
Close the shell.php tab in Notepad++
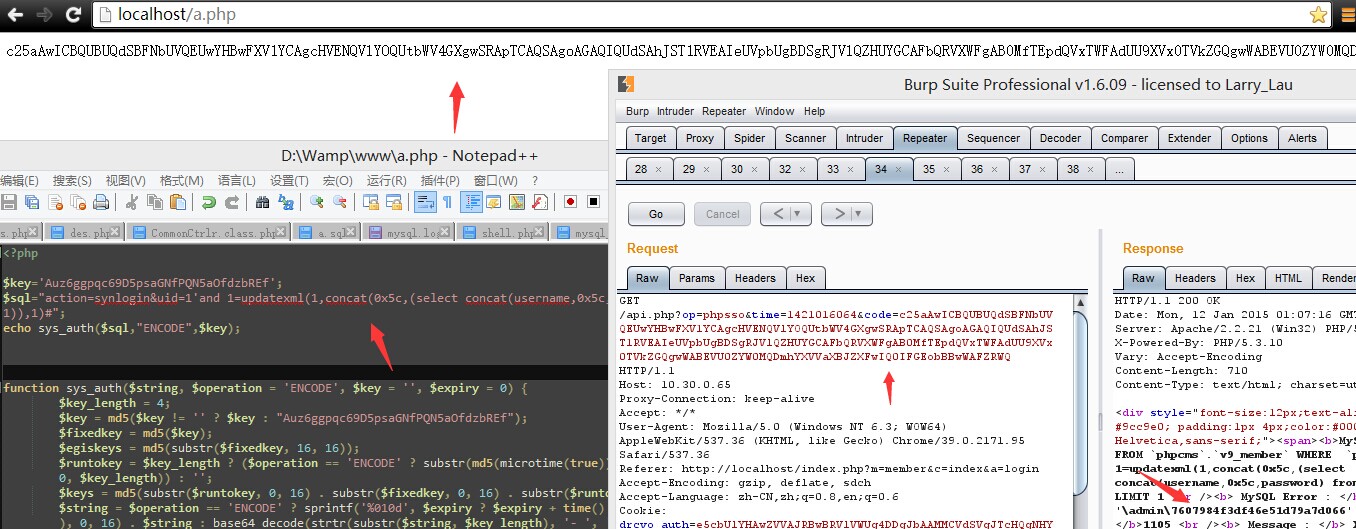[x=538, y=232]
